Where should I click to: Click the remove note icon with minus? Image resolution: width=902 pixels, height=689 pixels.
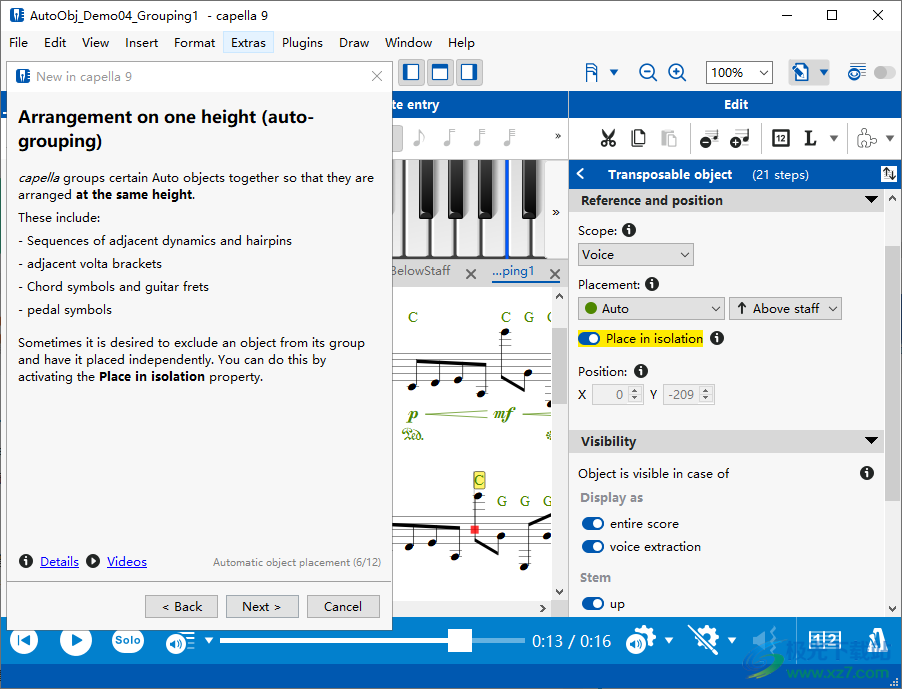click(709, 139)
